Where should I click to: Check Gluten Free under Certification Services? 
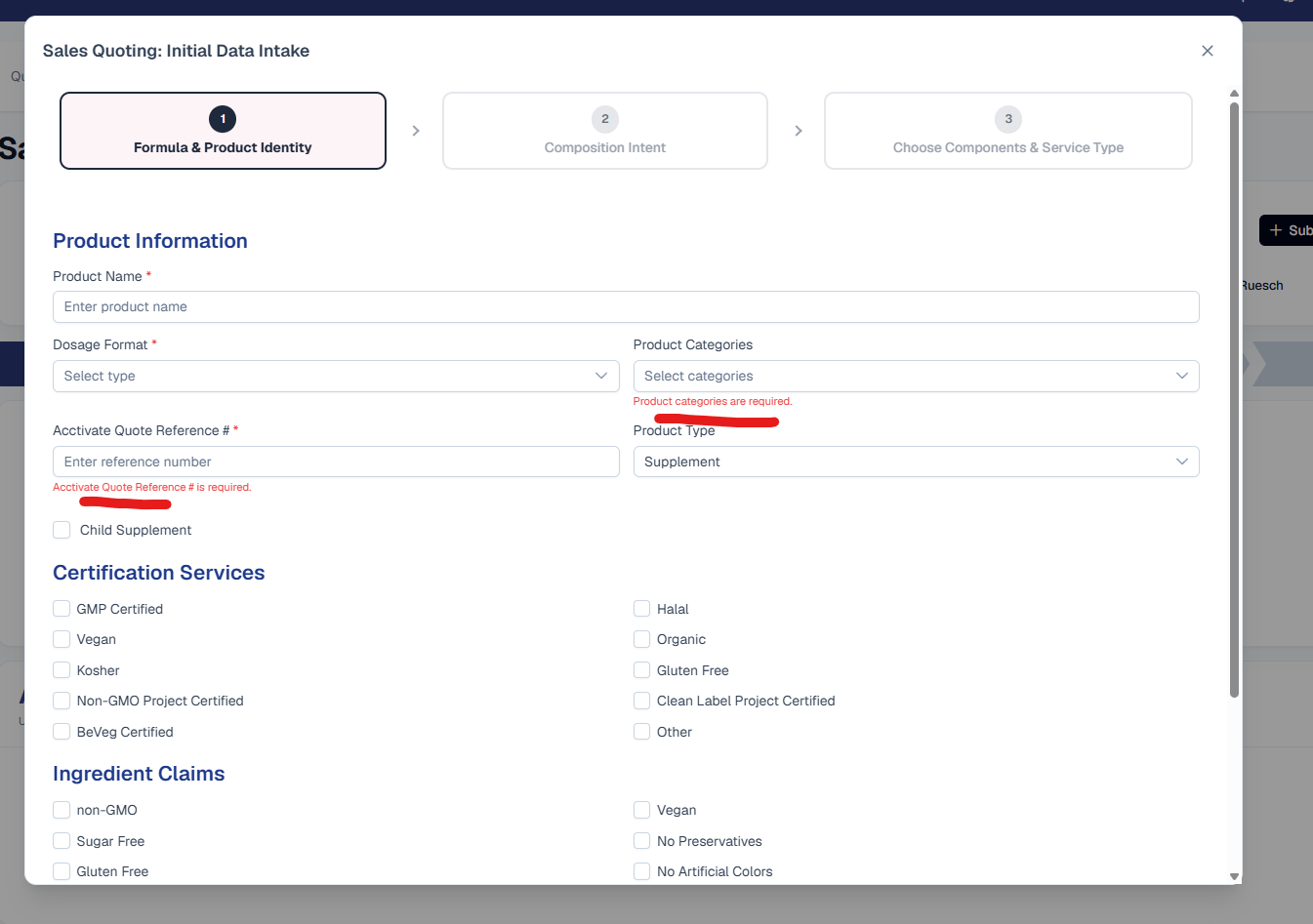tap(641, 670)
